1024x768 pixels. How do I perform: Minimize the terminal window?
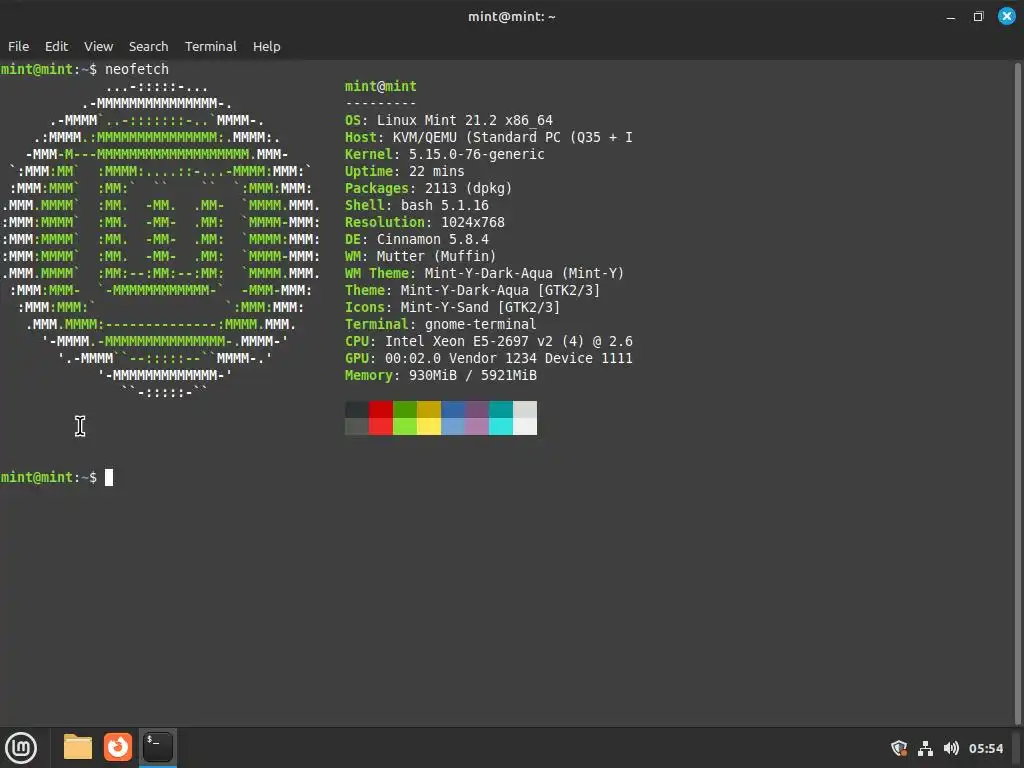(951, 17)
